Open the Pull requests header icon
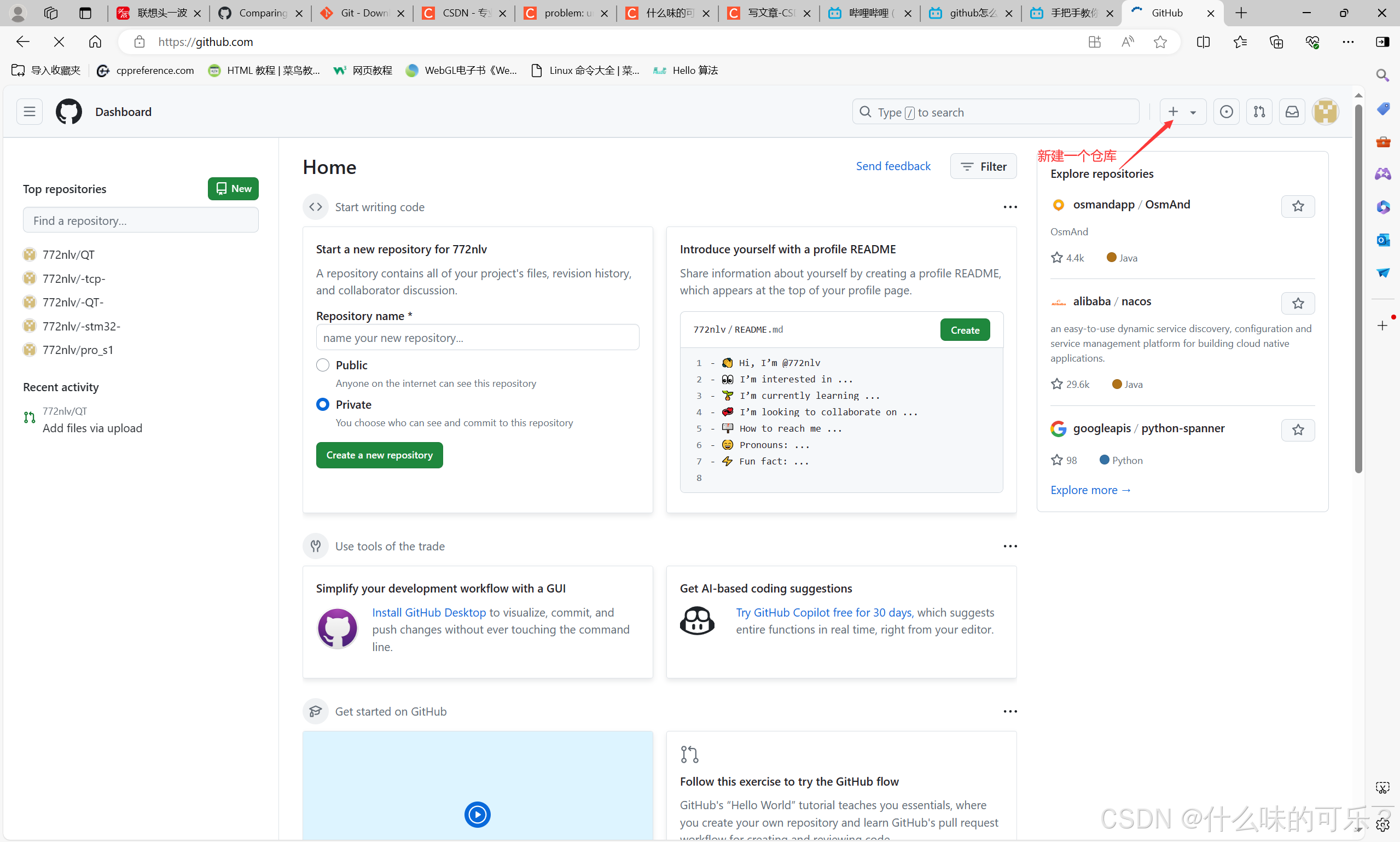The width and height of the screenshot is (1400, 842). 1259,112
